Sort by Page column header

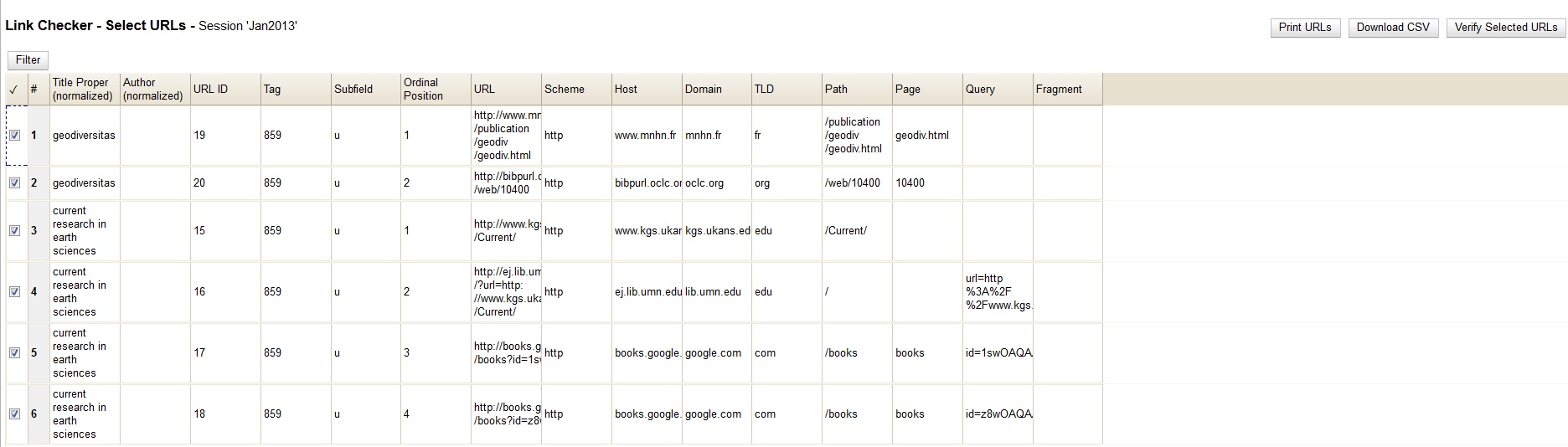pyautogui.click(x=927, y=90)
